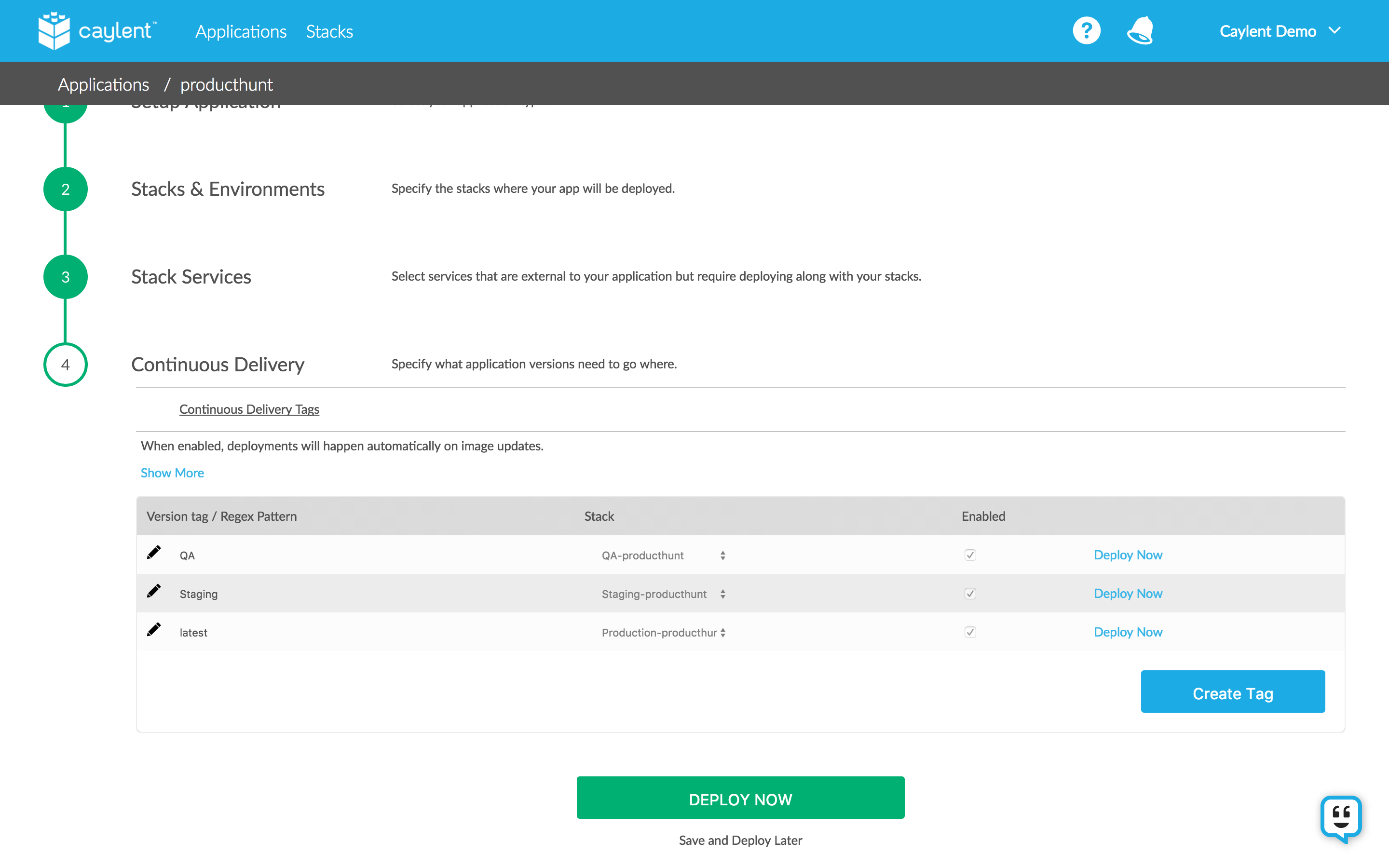This screenshot has height=868, width=1389.
Task: Edit the QA tag with pencil icon
Action: pos(154,553)
